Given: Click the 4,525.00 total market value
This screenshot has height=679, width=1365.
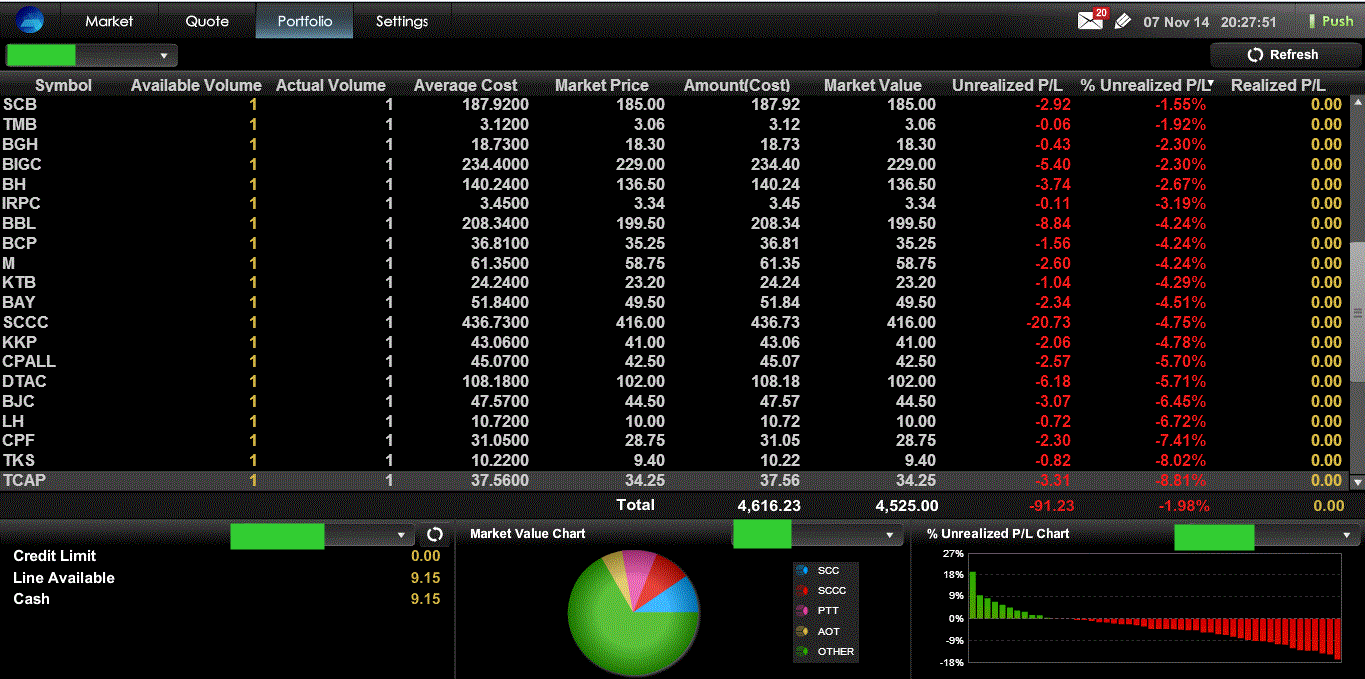Looking at the screenshot, I should [906, 506].
